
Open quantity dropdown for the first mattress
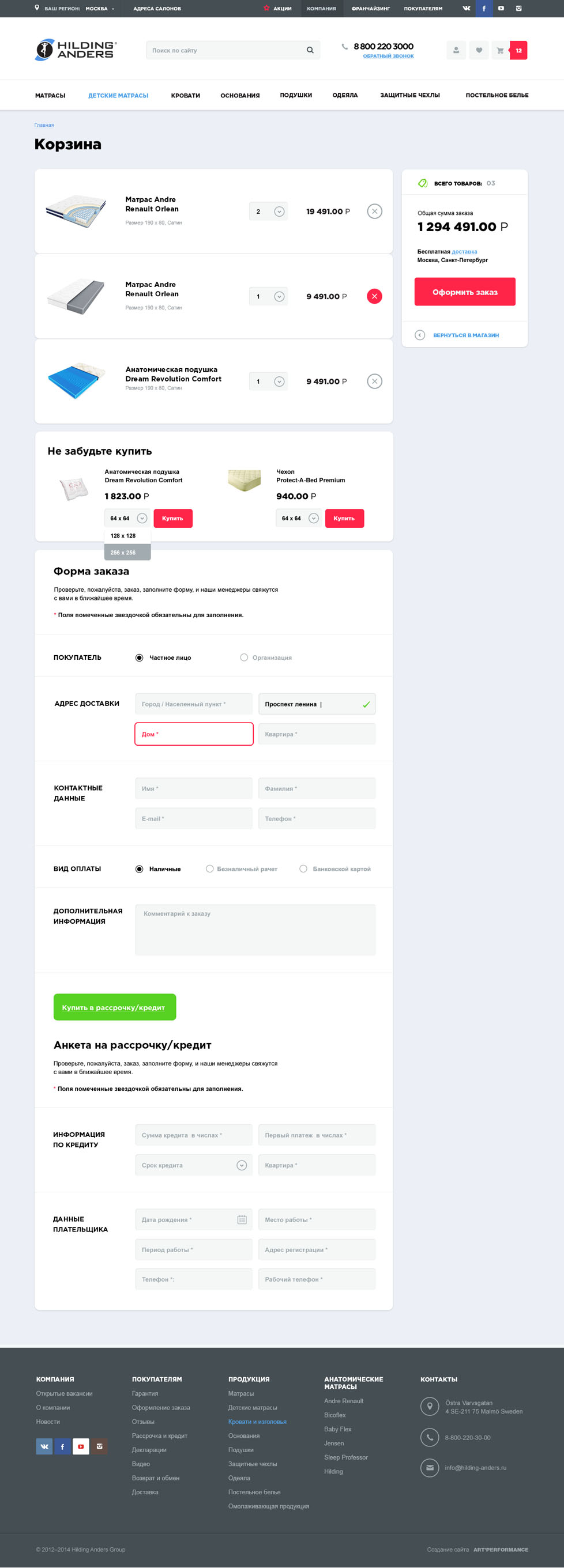[279, 212]
